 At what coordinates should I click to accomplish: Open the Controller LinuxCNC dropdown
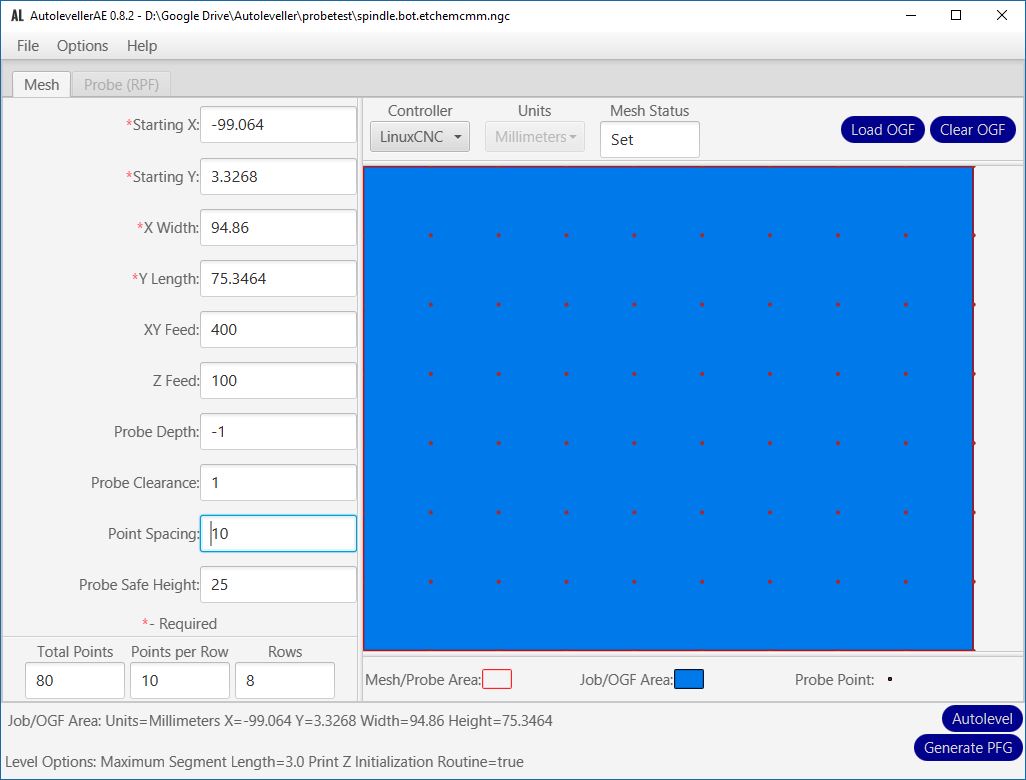[x=419, y=137]
